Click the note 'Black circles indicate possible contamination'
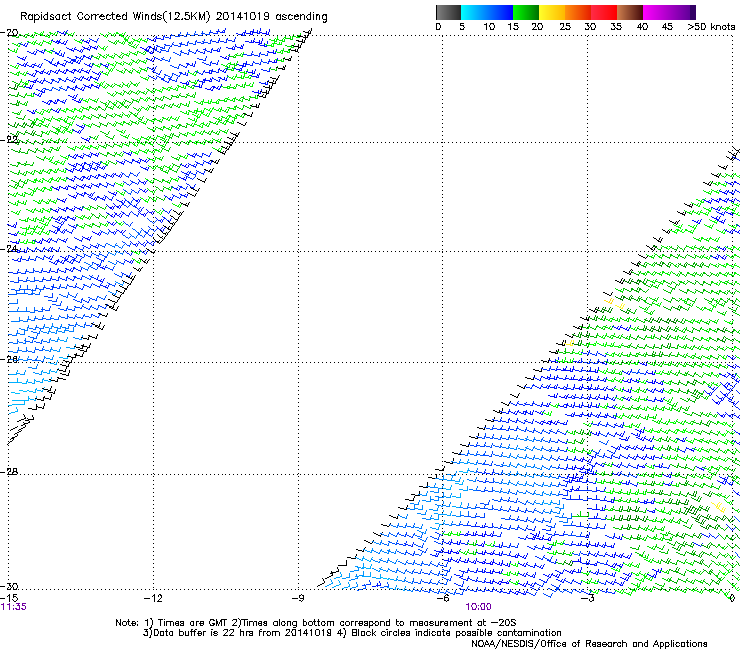 (x=456, y=633)
